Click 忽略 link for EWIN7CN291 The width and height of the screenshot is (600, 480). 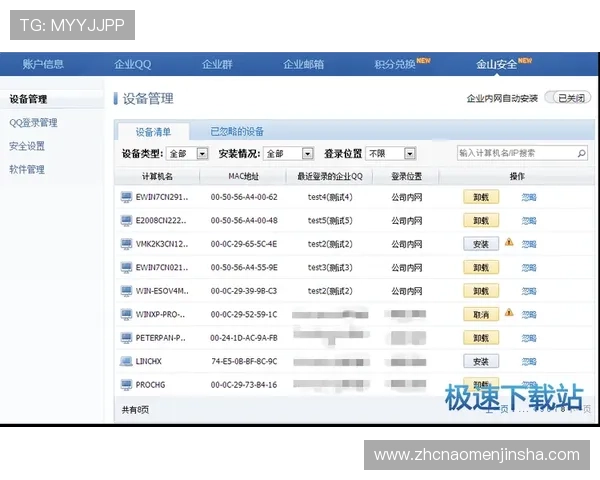529,198
